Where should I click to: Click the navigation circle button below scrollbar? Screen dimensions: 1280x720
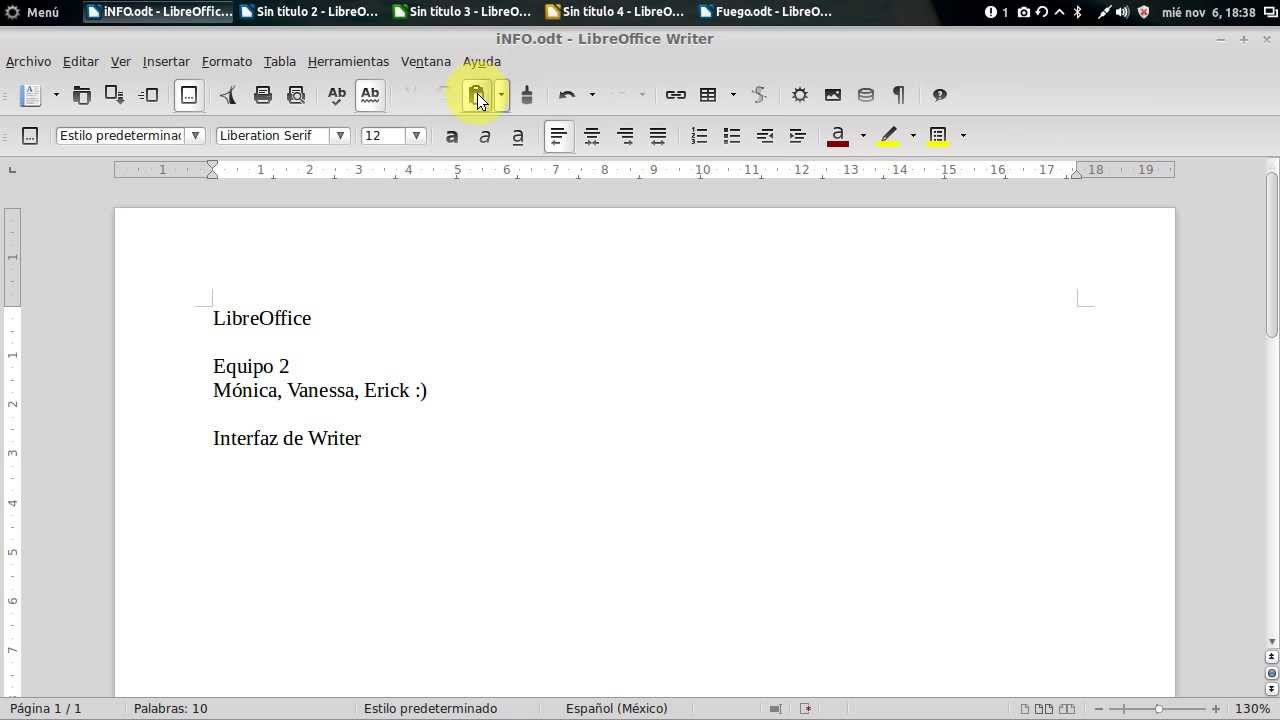pyautogui.click(x=1272, y=674)
